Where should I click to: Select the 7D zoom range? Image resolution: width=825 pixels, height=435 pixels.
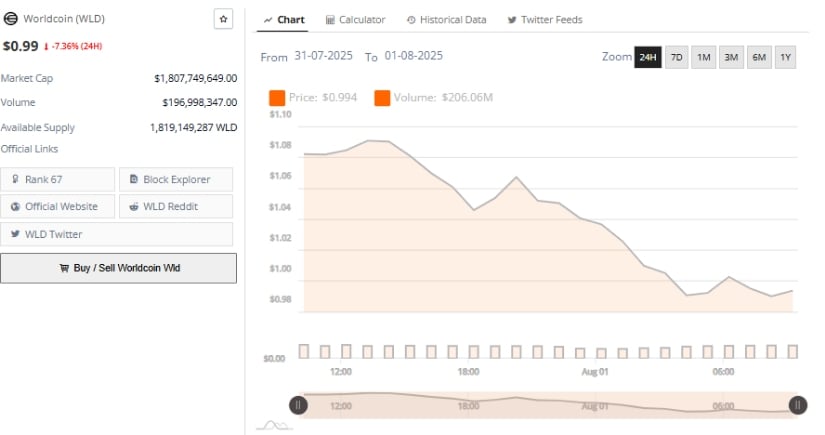pos(677,57)
